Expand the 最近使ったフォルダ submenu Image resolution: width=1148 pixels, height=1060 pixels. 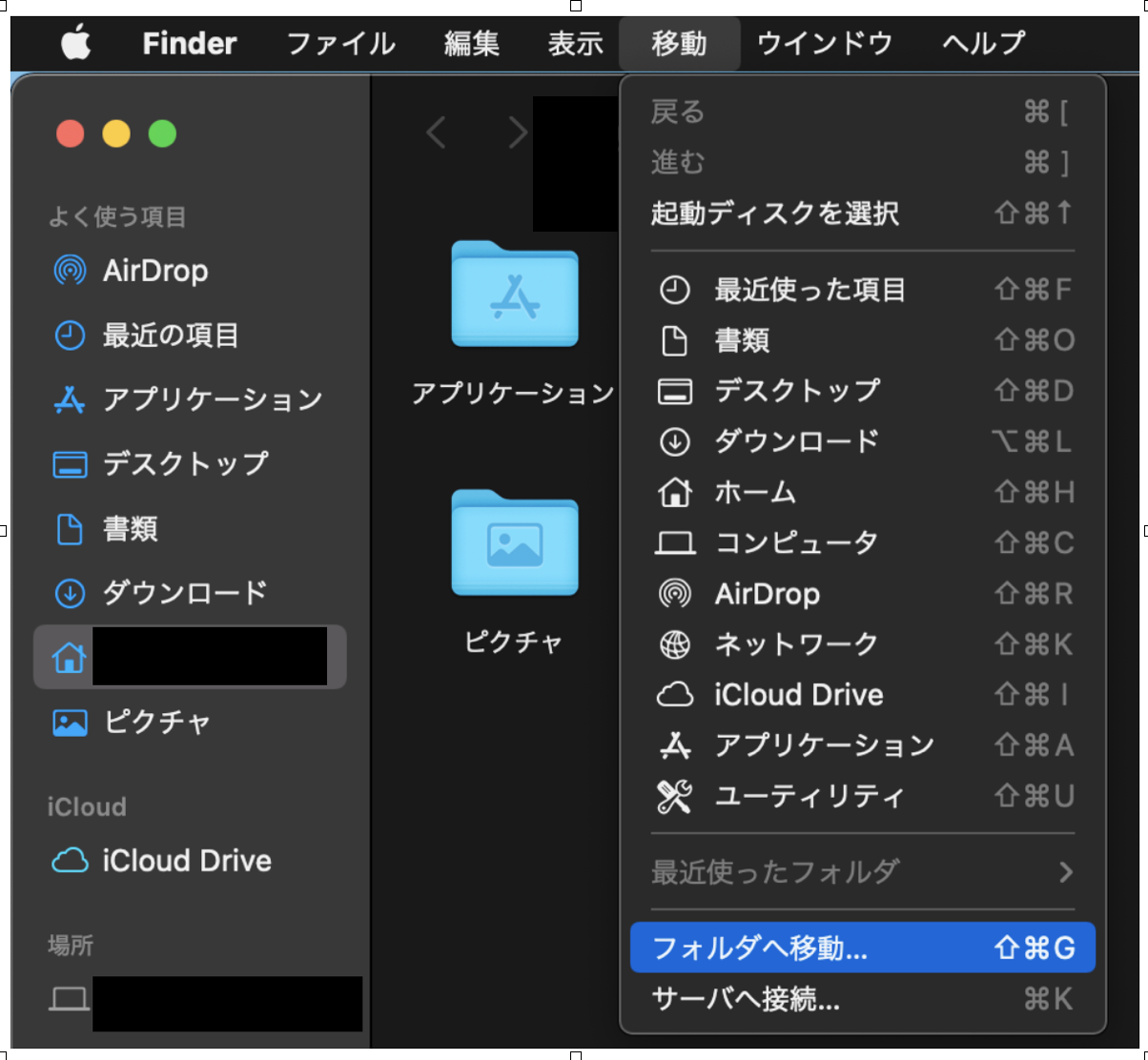(x=863, y=871)
